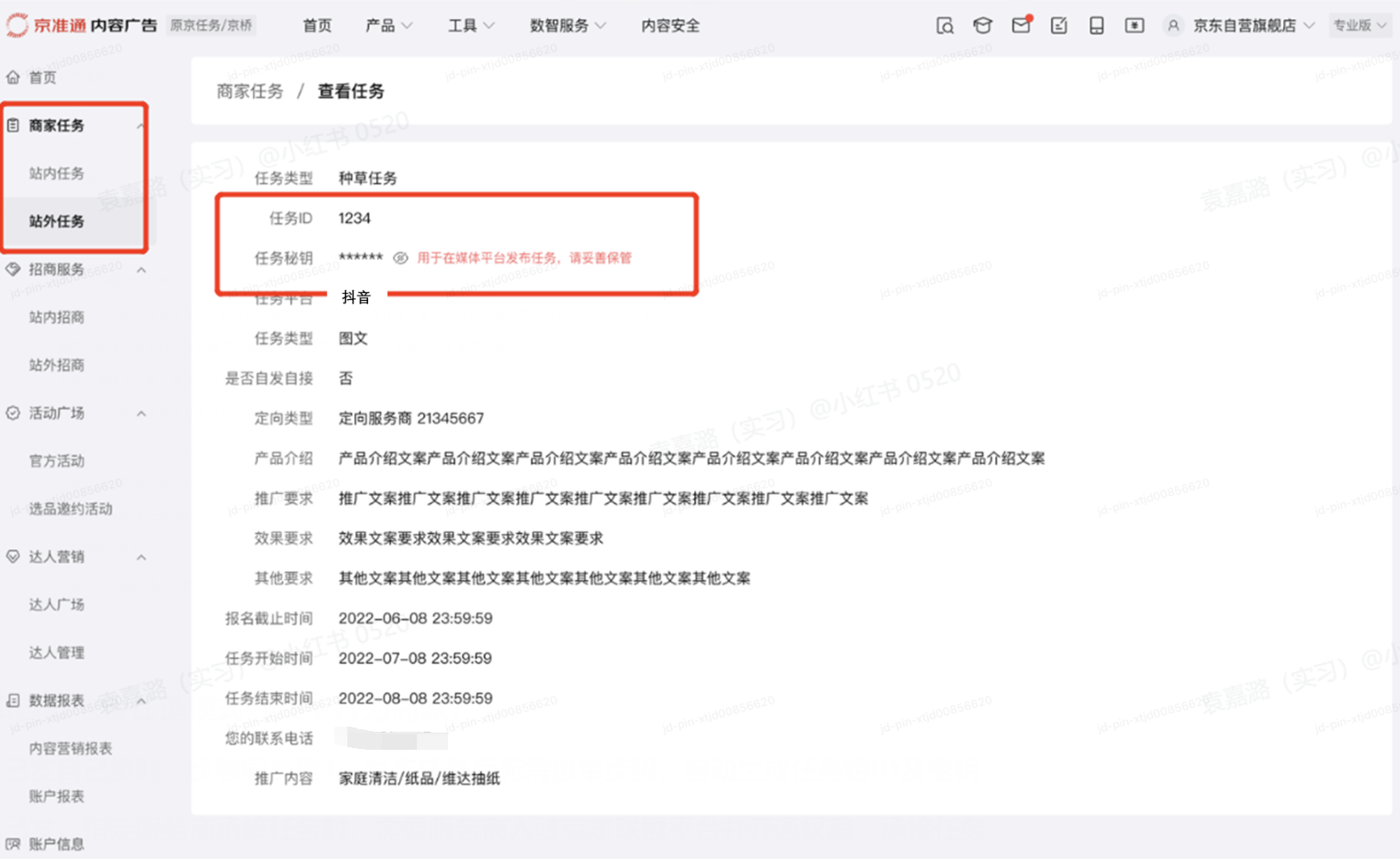Click the 商家任务 clipboard icon in sidebar

(x=13, y=126)
